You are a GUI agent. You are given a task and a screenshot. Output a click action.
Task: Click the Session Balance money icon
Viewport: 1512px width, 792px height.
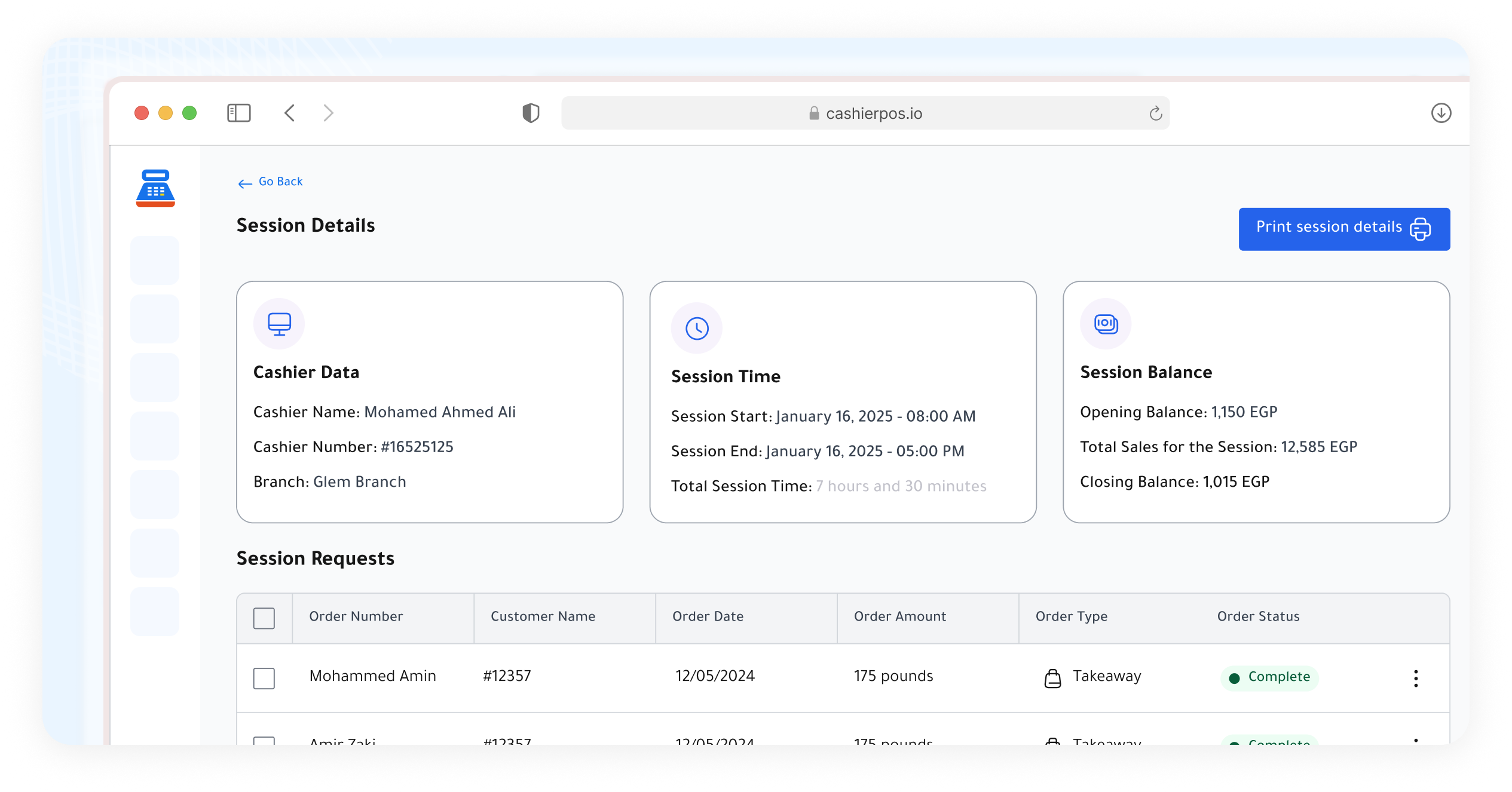pyautogui.click(x=1106, y=324)
